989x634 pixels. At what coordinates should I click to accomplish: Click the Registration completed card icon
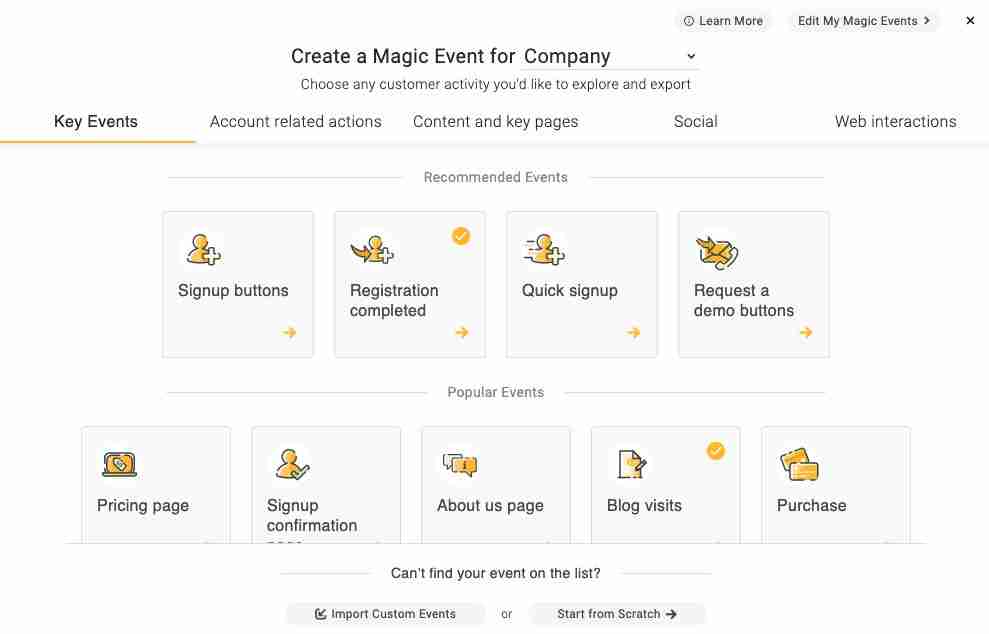tap(372, 250)
